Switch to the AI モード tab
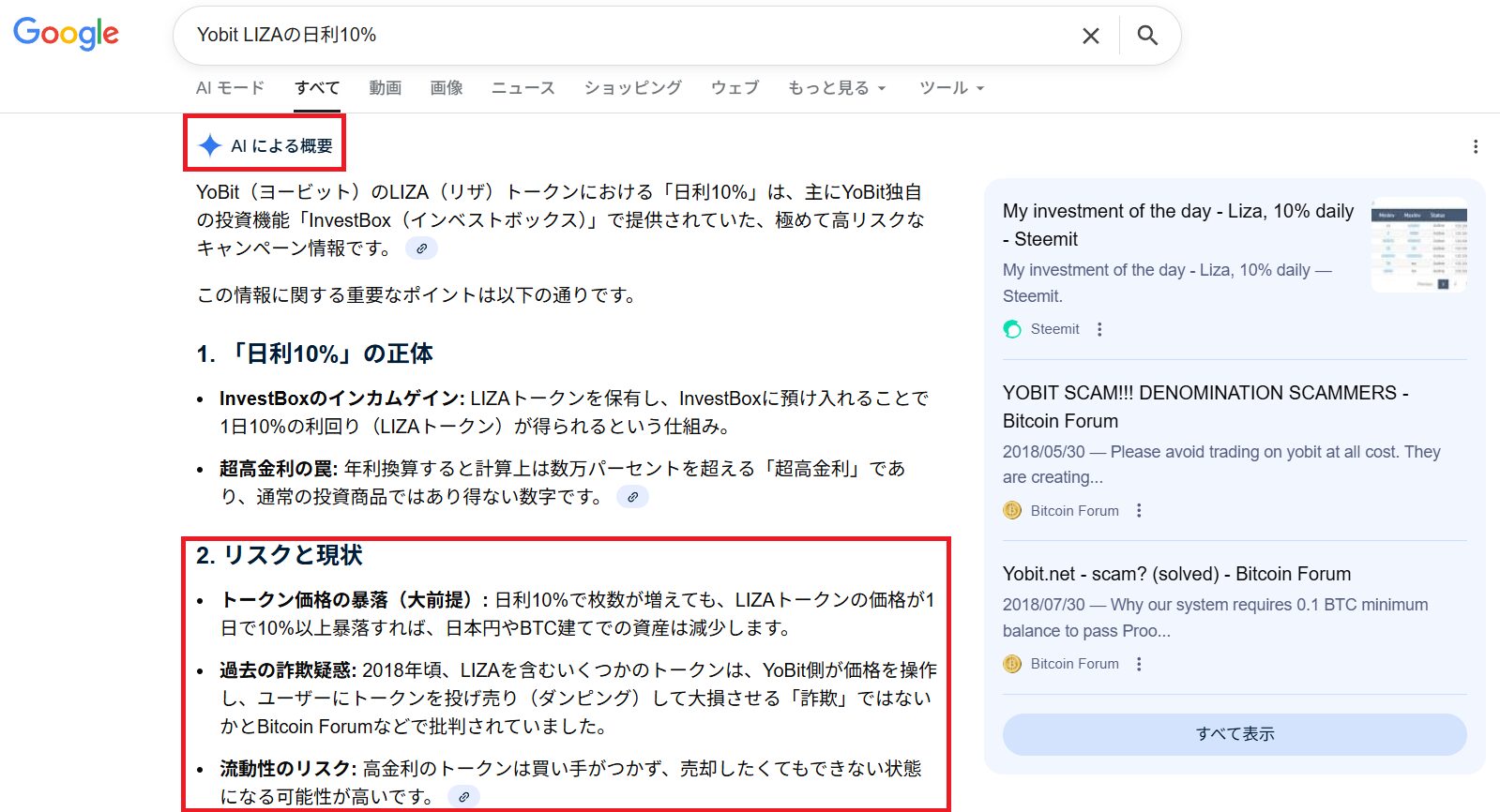Viewport: 1500px width, 812px height. click(x=230, y=88)
